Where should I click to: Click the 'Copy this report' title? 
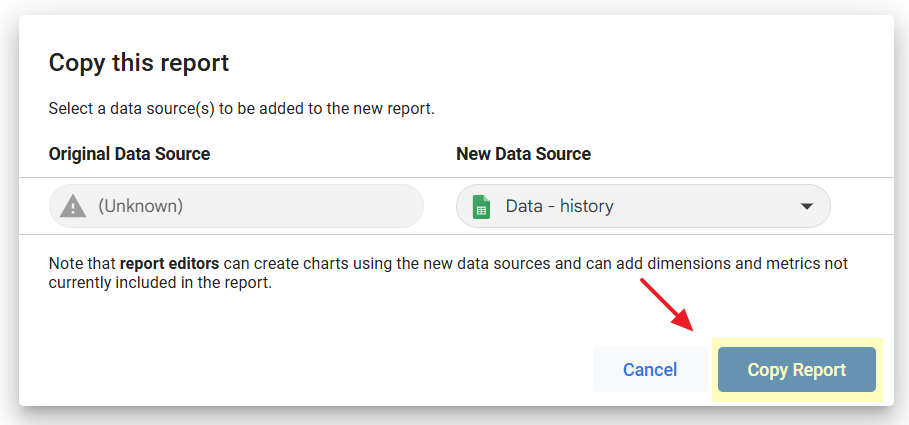pos(139,63)
